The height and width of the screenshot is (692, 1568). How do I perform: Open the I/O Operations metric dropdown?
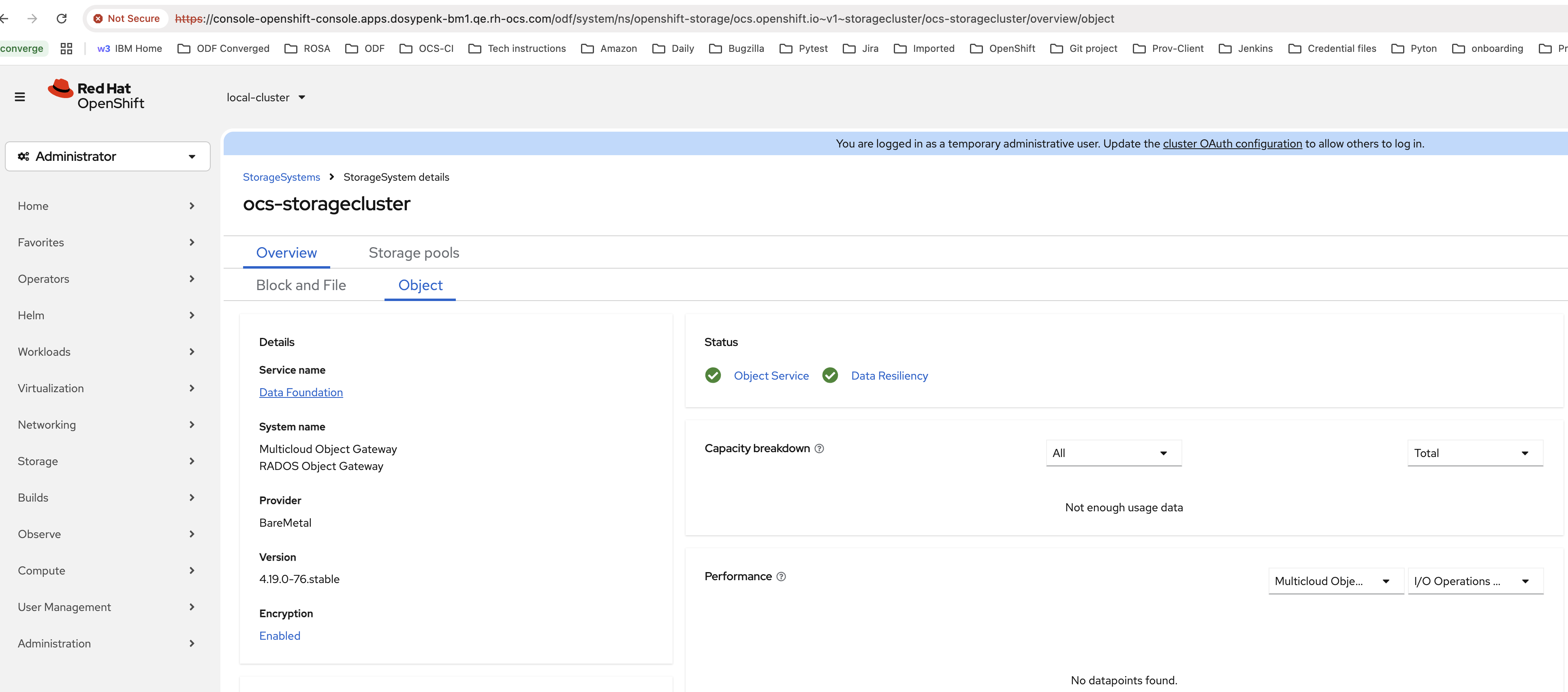1475,581
